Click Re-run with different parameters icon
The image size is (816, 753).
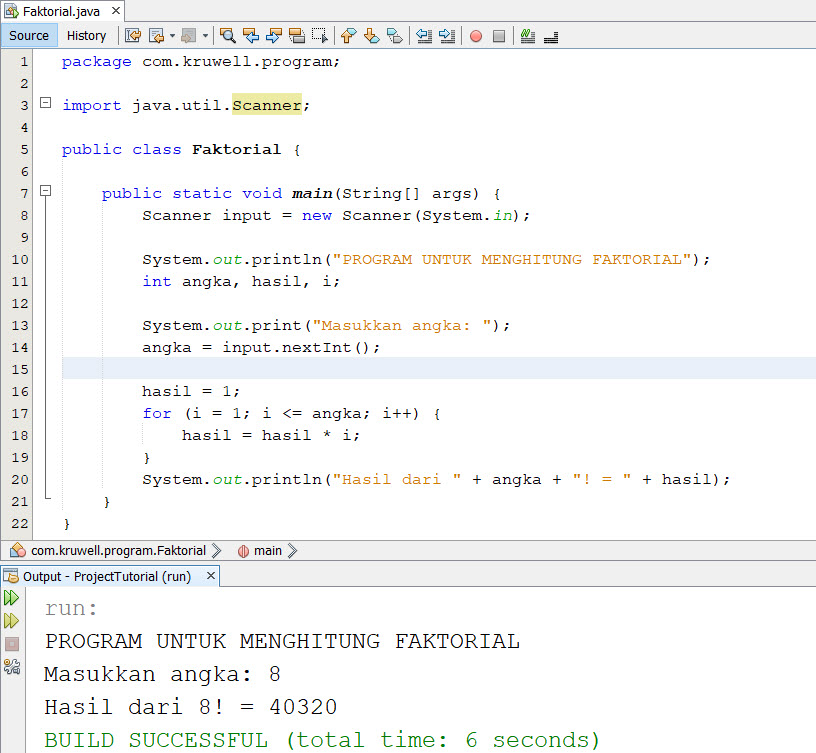pyautogui.click(x=11, y=621)
